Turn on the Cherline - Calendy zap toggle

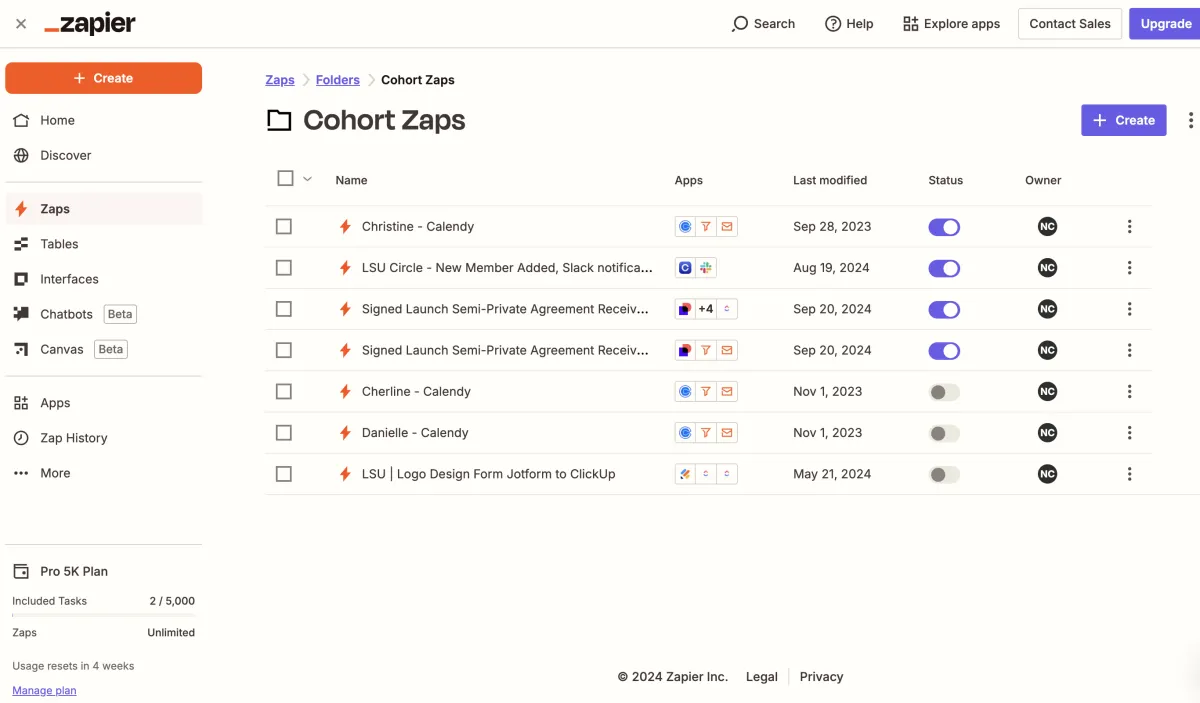pos(944,392)
